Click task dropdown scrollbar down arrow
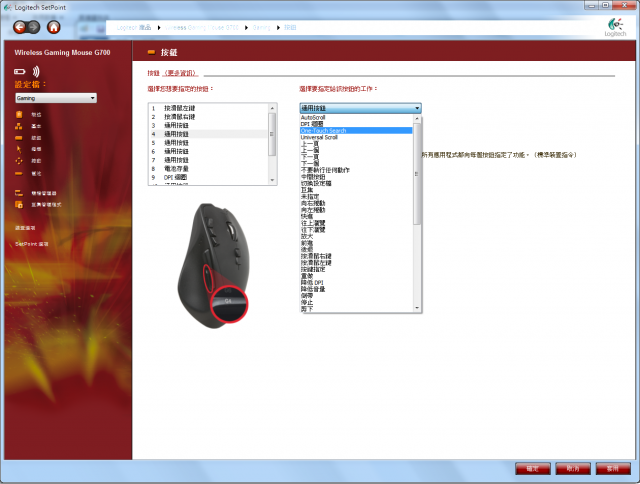Screen dimensions: 640x484 tap(417, 308)
